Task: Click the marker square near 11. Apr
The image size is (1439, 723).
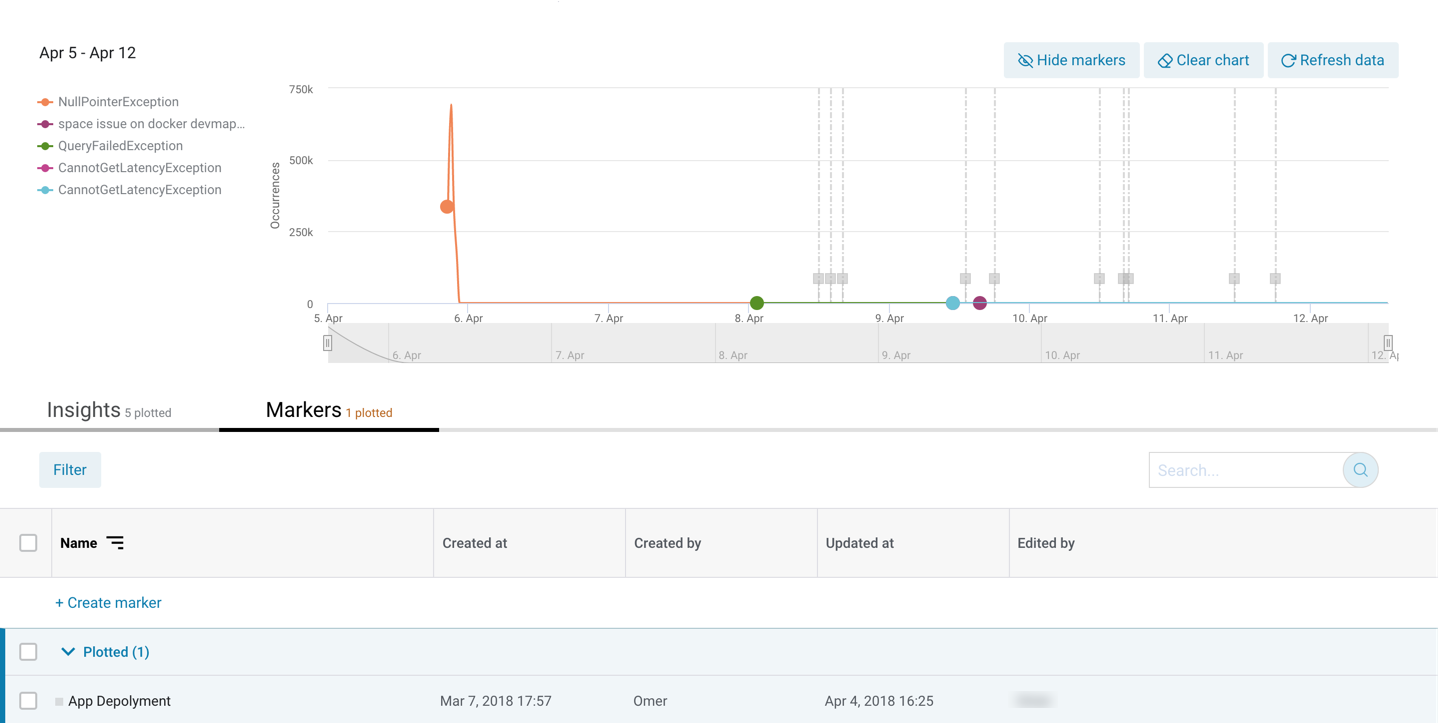Action: (x=1234, y=279)
